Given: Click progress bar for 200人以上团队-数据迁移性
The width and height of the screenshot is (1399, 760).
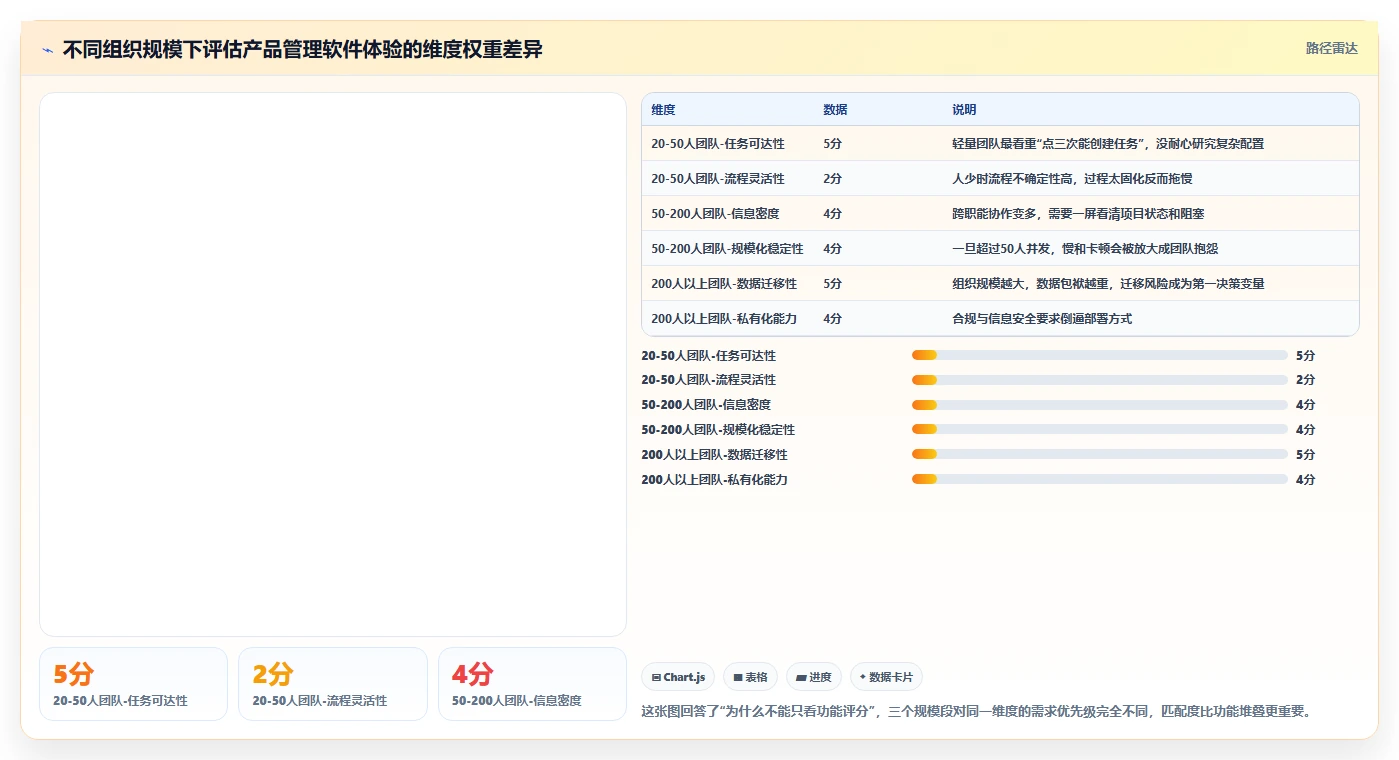Looking at the screenshot, I should [1099, 455].
